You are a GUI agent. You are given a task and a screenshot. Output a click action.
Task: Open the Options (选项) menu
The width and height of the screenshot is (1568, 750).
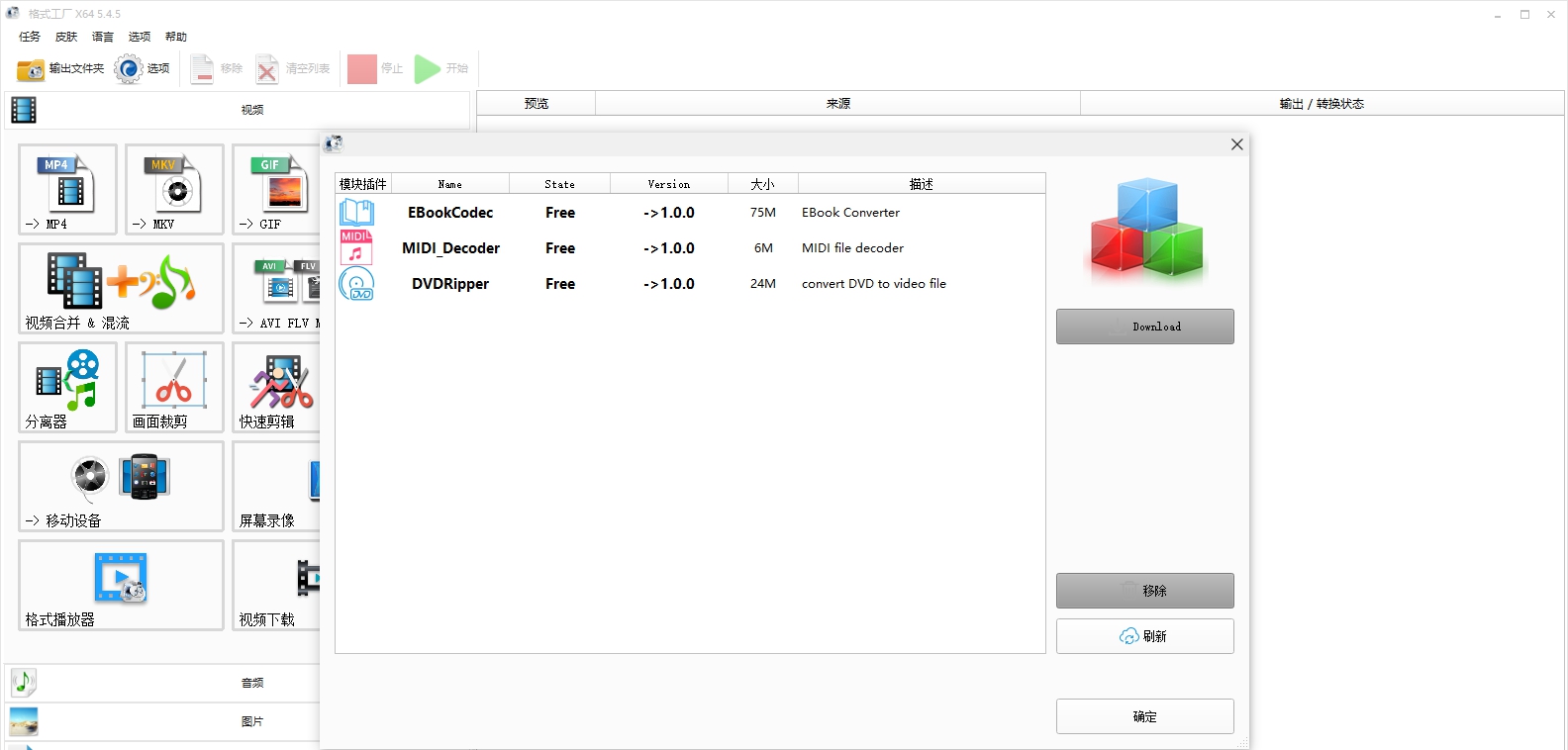click(x=140, y=37)
